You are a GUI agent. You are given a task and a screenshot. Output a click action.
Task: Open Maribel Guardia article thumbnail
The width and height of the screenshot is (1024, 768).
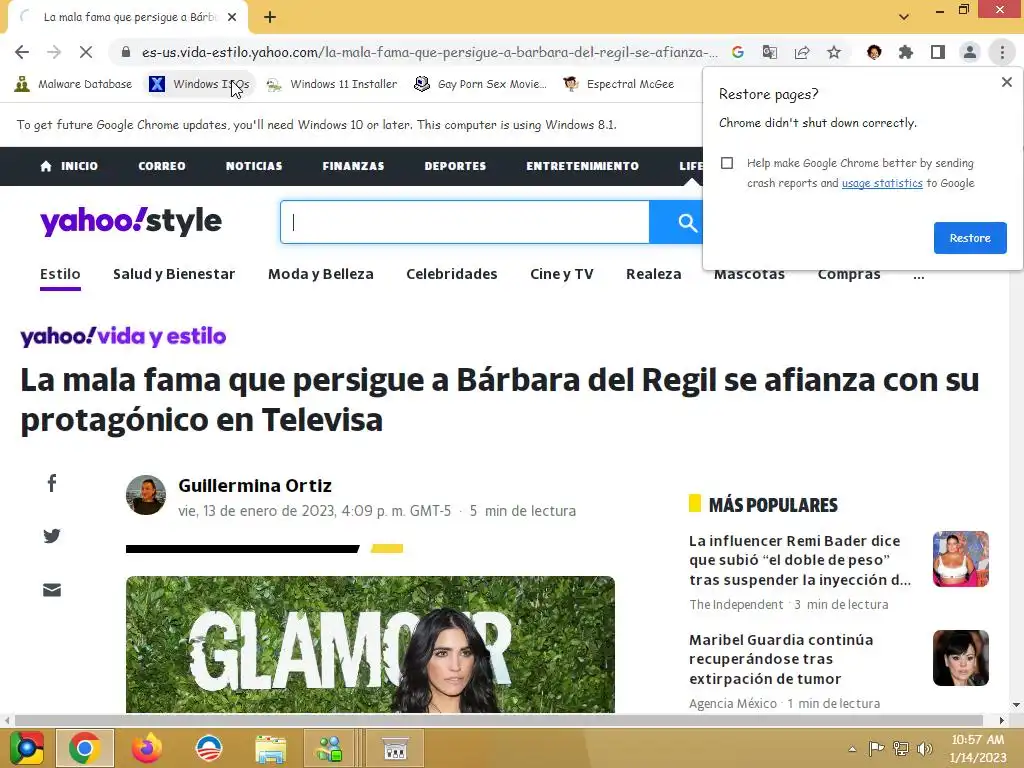[961, 658]
